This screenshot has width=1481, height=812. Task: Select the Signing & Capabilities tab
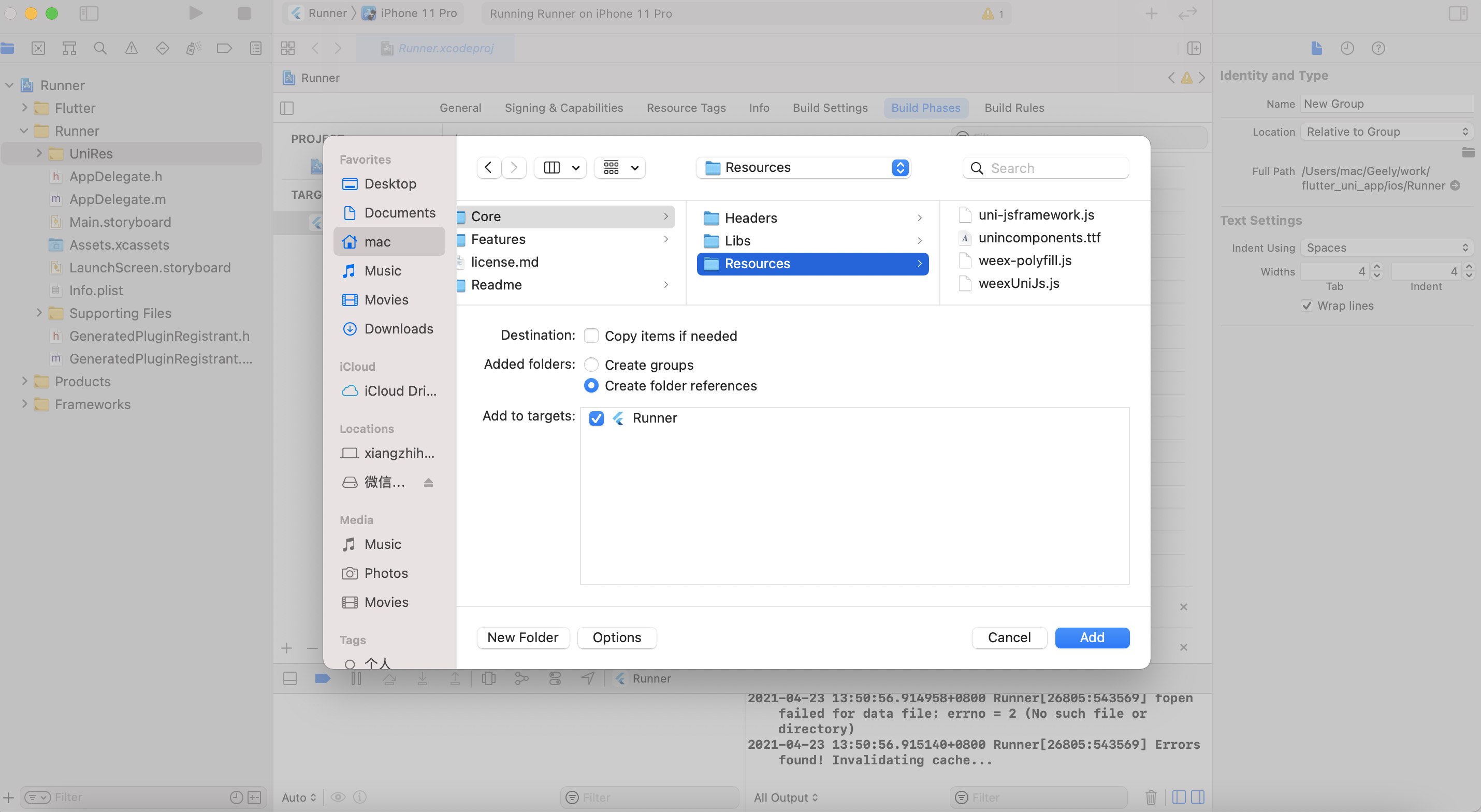click(x=564, y=107)
